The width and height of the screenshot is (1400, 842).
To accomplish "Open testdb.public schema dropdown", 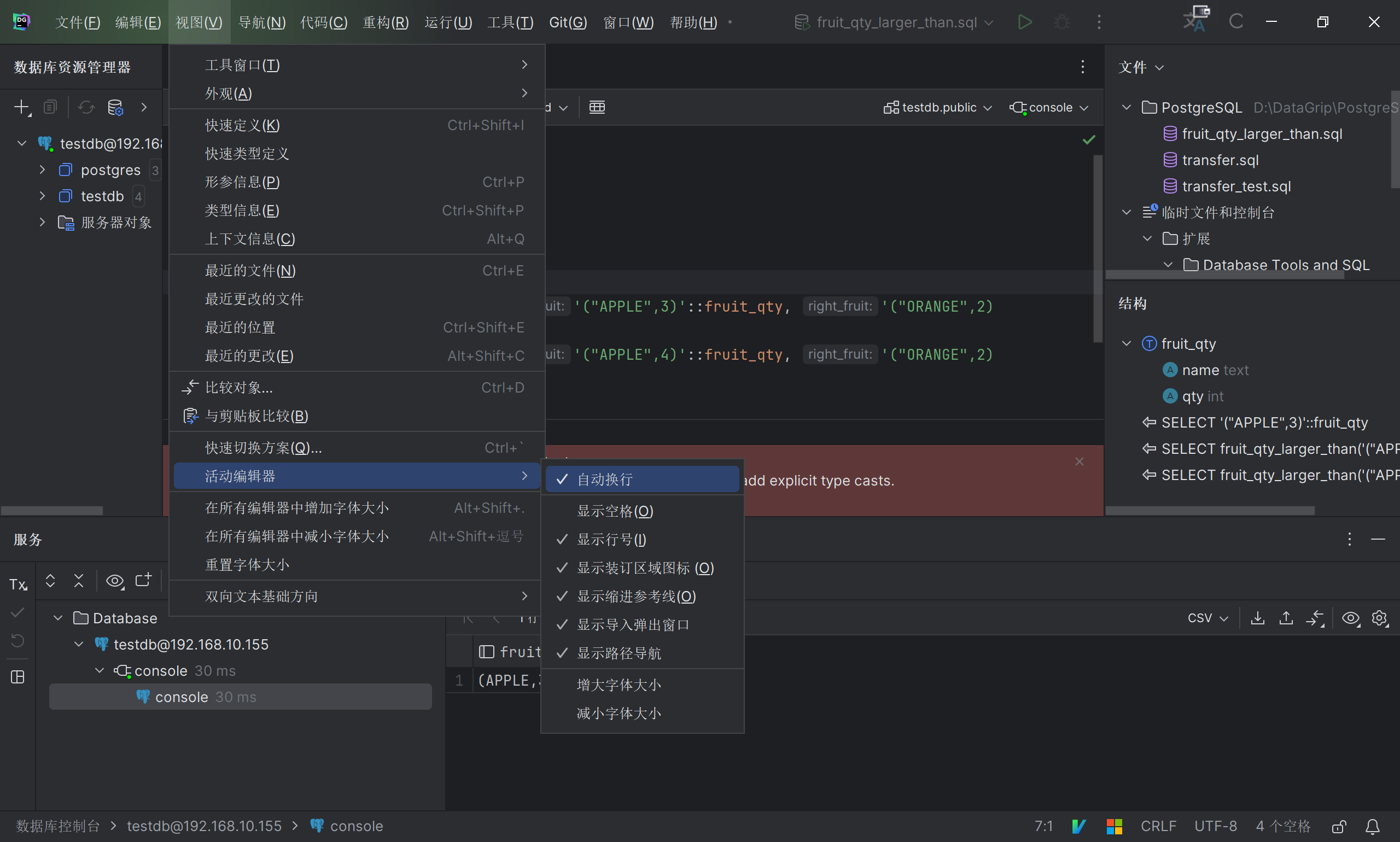I will (937, 107).
